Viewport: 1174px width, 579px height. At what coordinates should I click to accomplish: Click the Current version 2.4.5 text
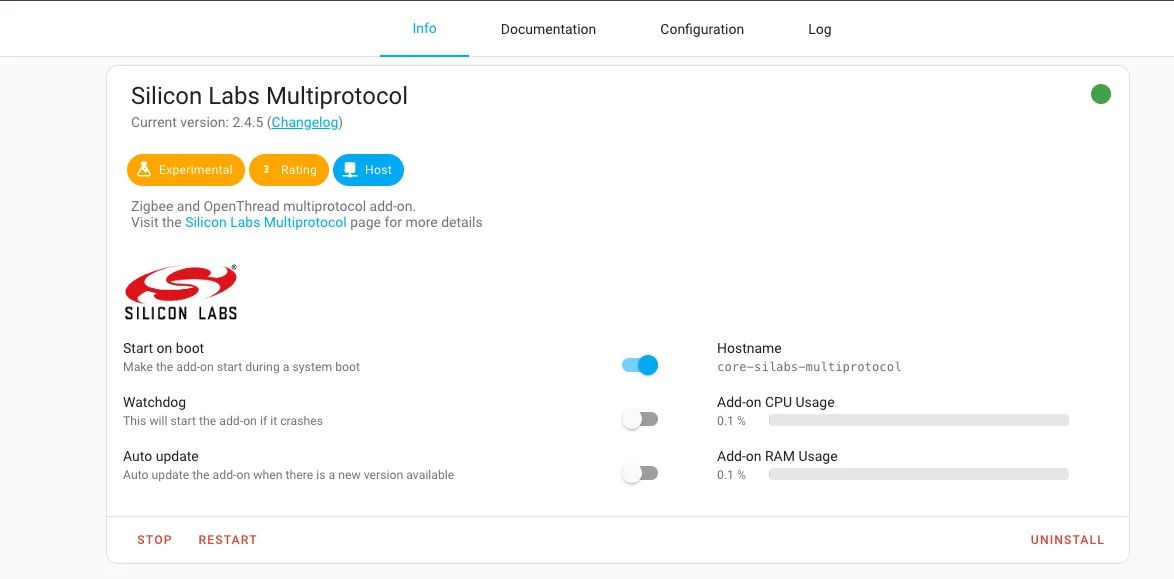pos(197,122)
